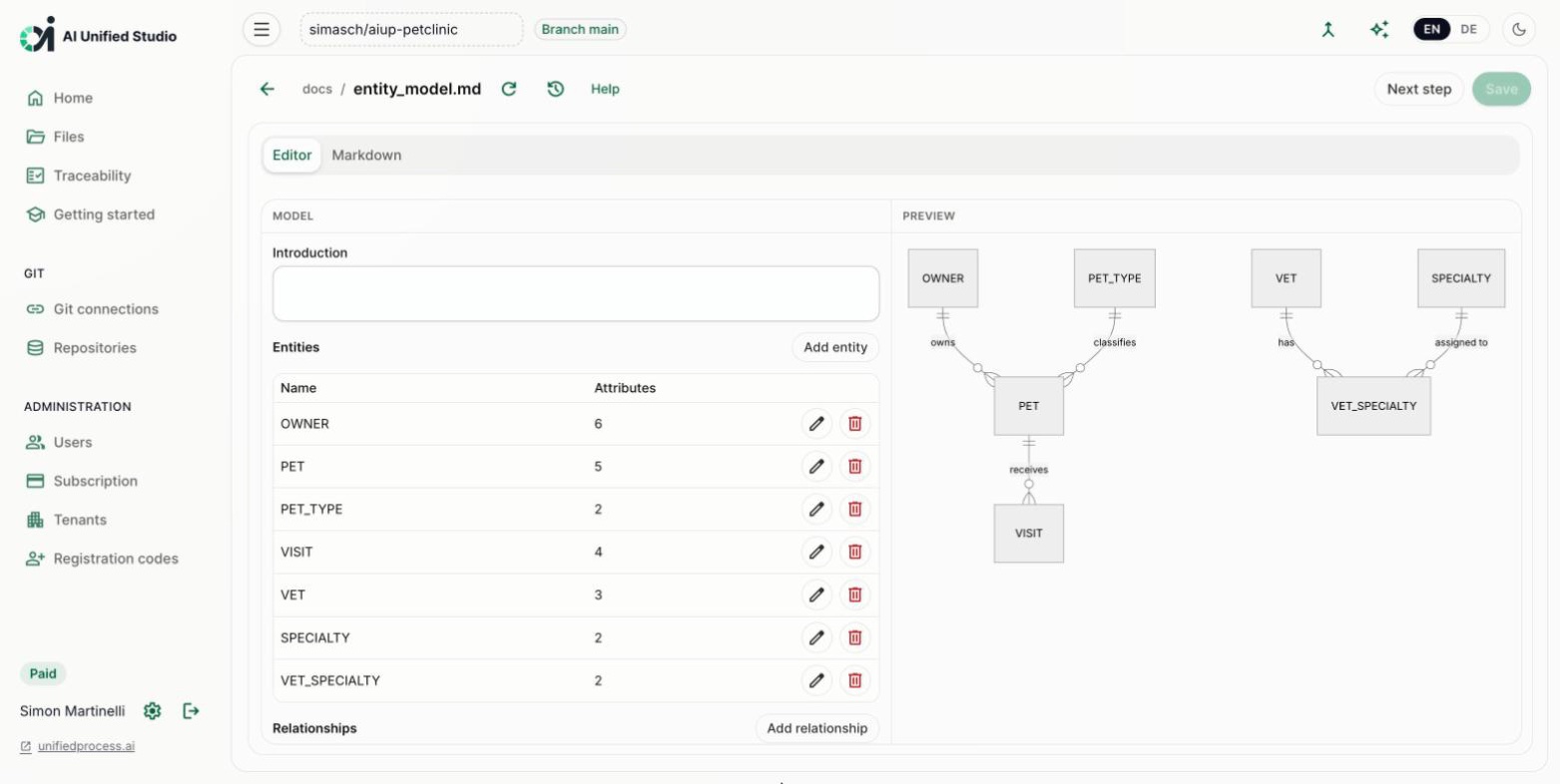Click the Add entity button

[835, 347]
